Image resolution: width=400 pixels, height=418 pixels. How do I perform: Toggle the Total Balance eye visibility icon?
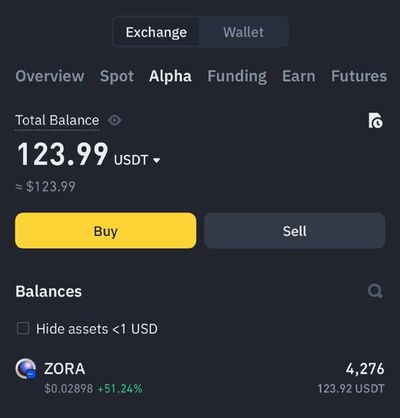coord(115,120)
